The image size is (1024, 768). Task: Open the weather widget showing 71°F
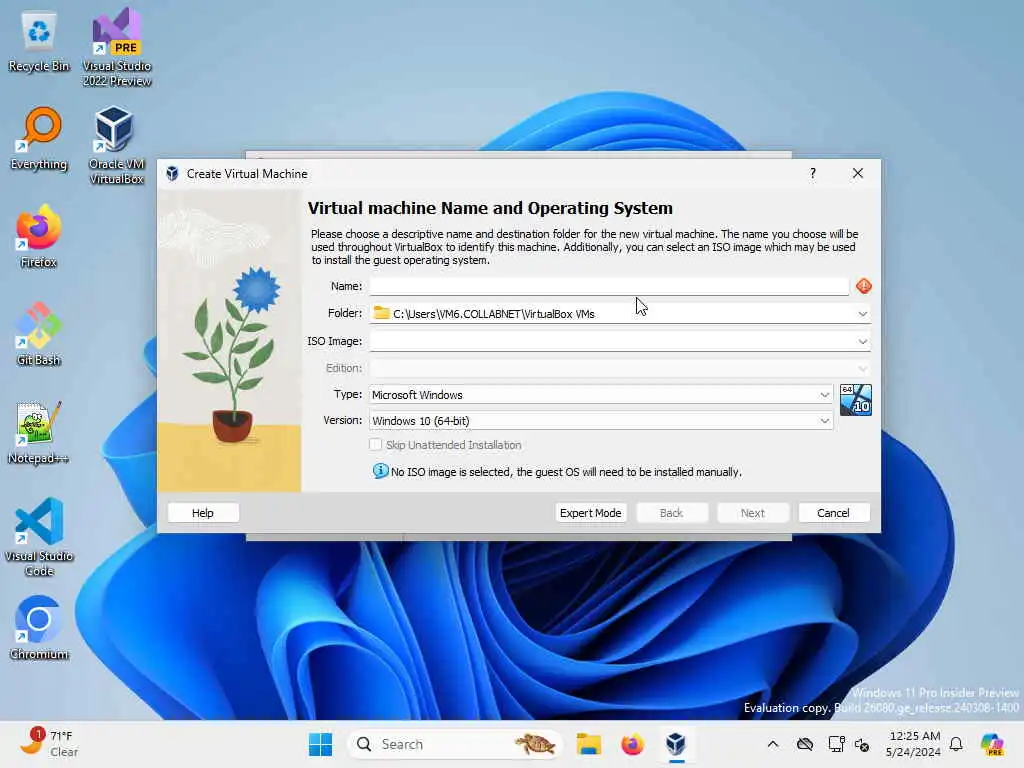click(x=48, y=744)
